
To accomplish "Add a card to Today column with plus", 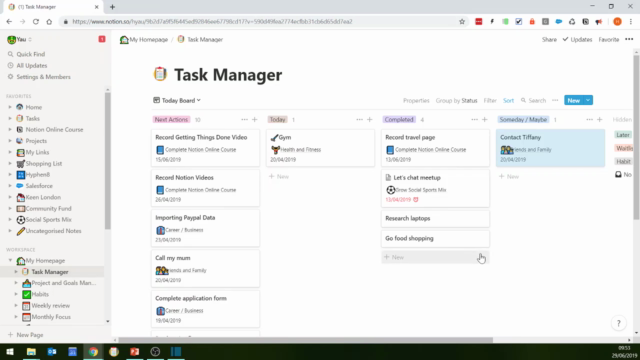I will [370, 120].
